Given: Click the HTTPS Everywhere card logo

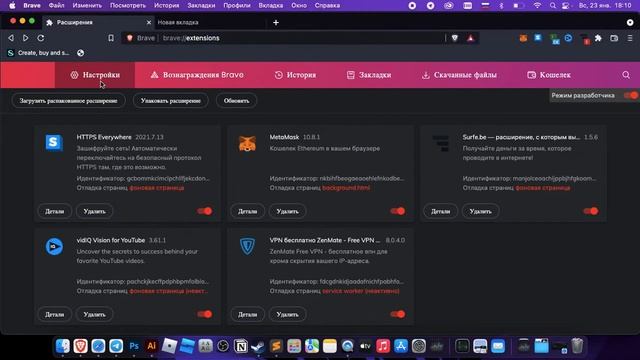Looking at the screenshot, I should 54,142.
